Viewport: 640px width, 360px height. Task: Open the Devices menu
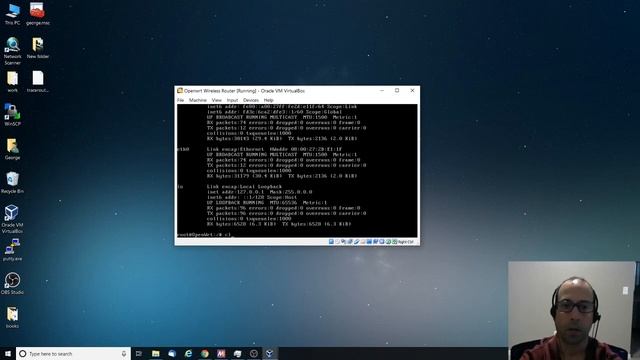pyautogui.click(x=251, y=100)
